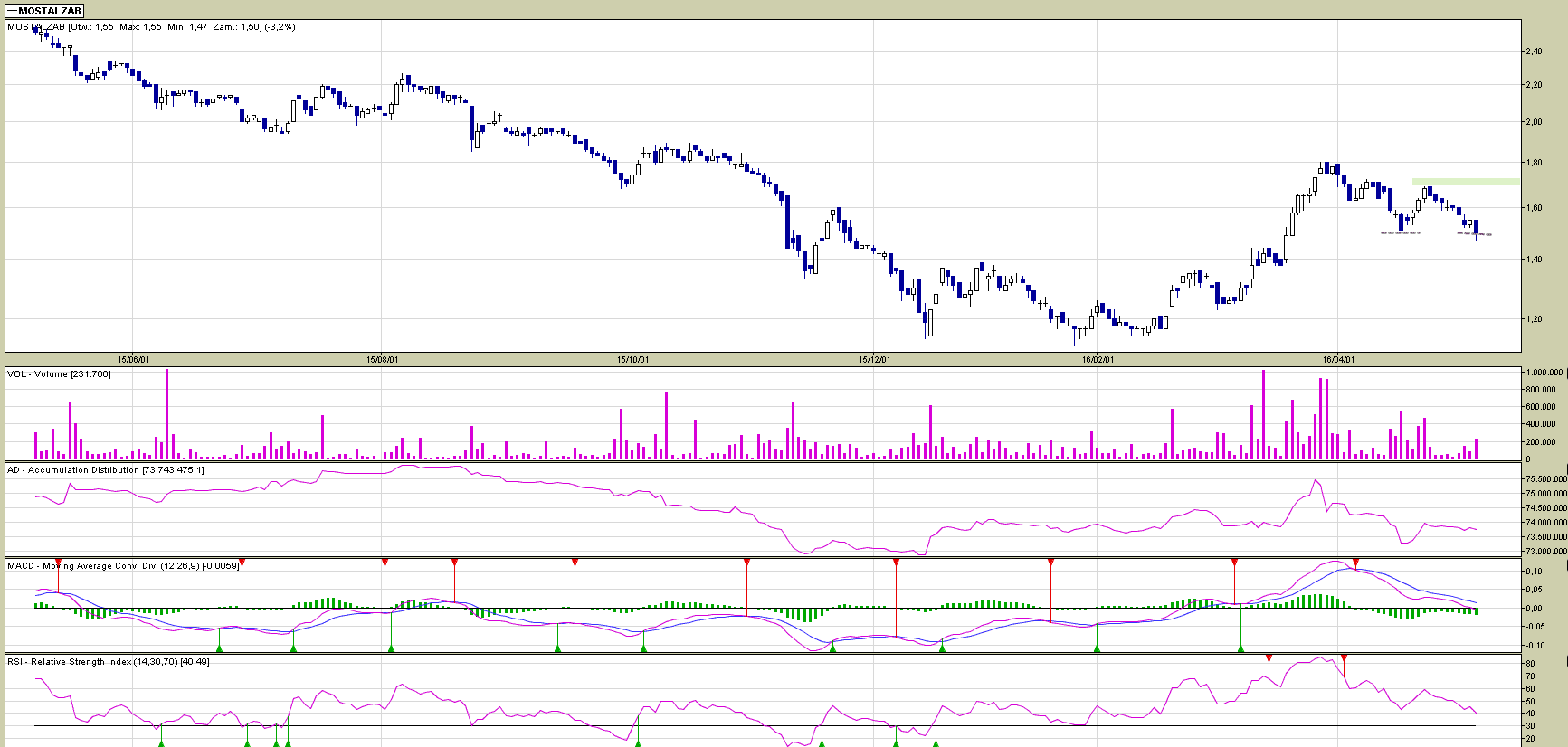
Task: Click the leftmost green MACD buy marker
Action: [219, 648]
